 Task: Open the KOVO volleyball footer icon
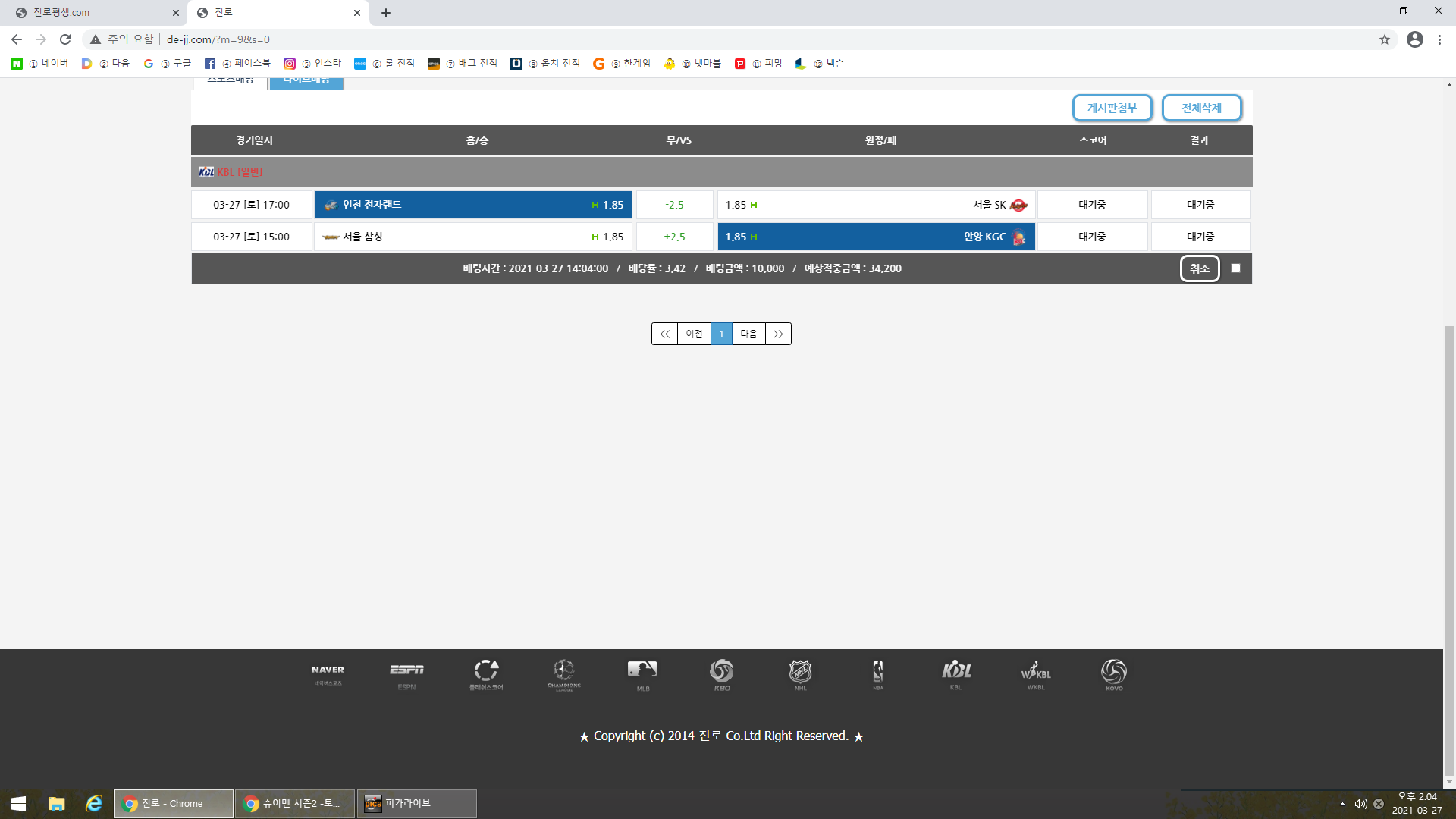[1113, 674]
